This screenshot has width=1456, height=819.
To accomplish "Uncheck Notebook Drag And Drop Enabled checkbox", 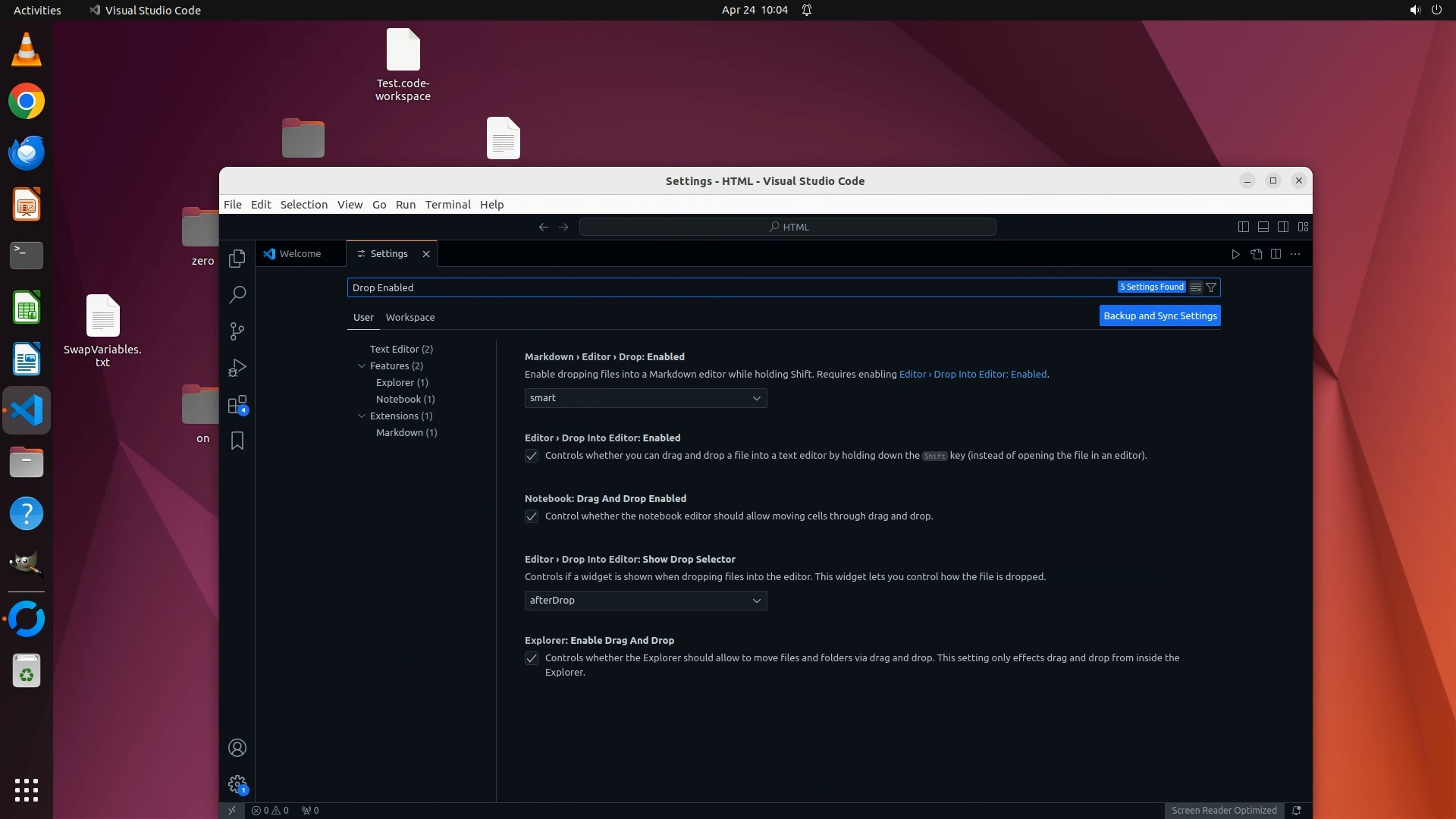I will tap(532, 516).
